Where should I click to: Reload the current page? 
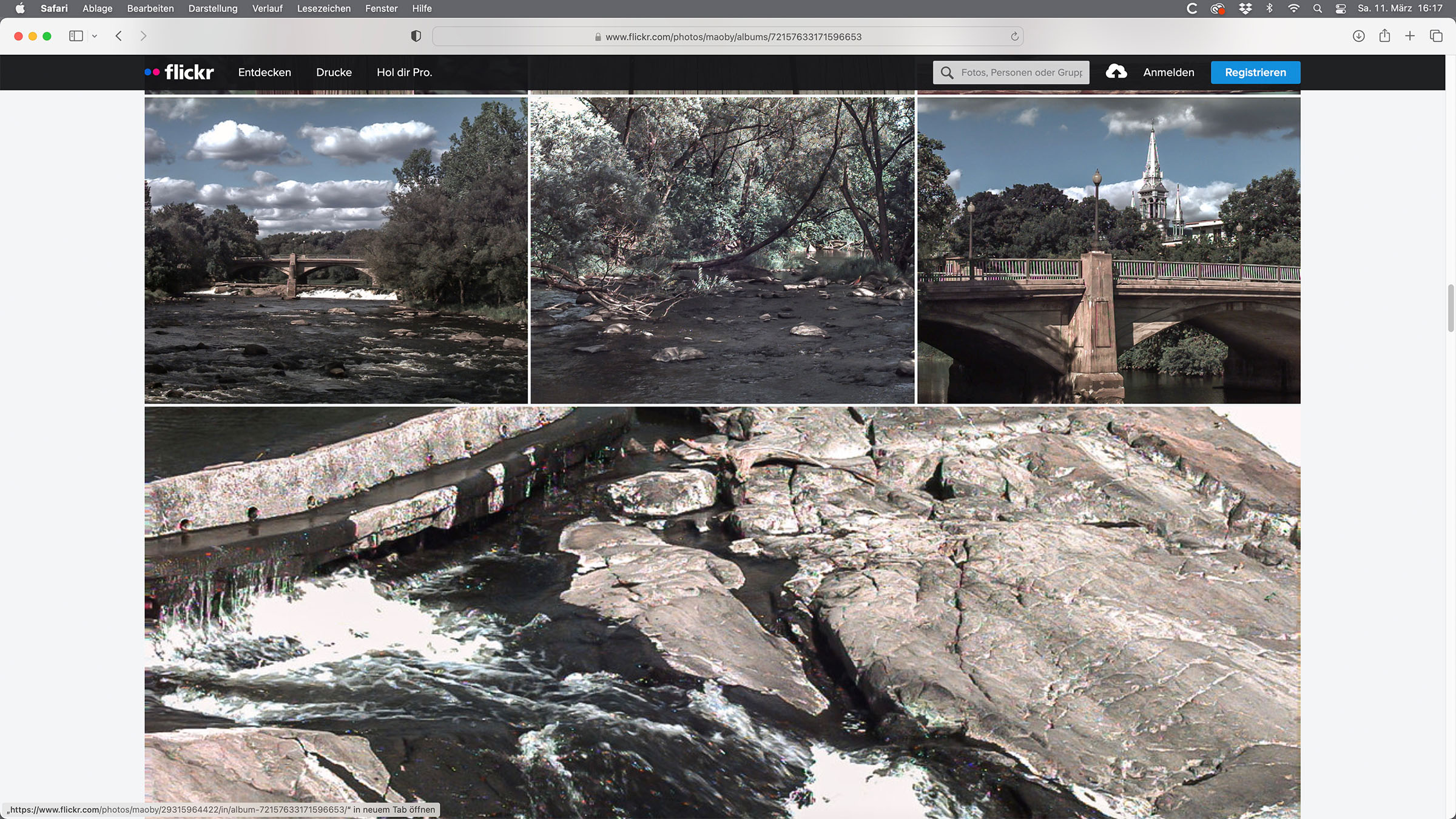click(x=1014, y=36)
